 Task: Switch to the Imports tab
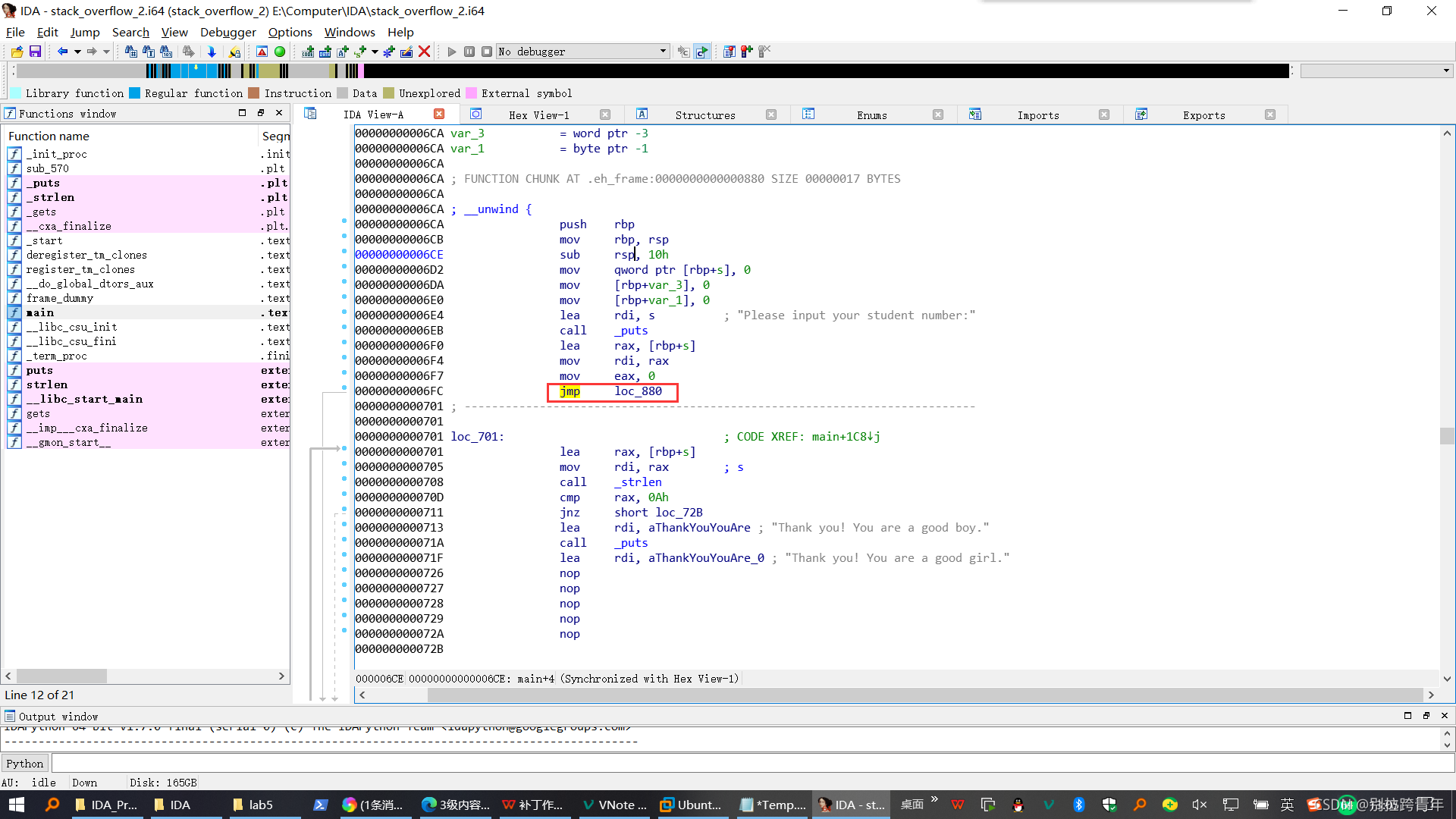click(x=1037, y=115)
